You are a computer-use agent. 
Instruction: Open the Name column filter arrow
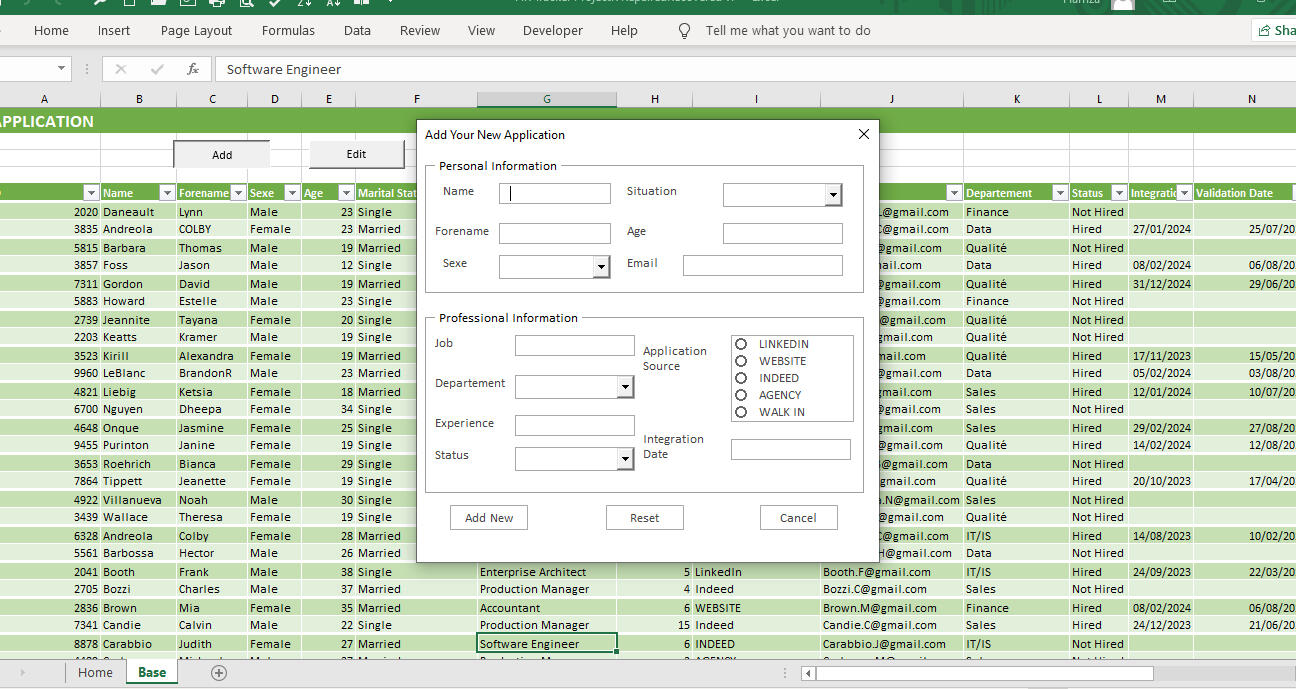click(x=168, y=193)
